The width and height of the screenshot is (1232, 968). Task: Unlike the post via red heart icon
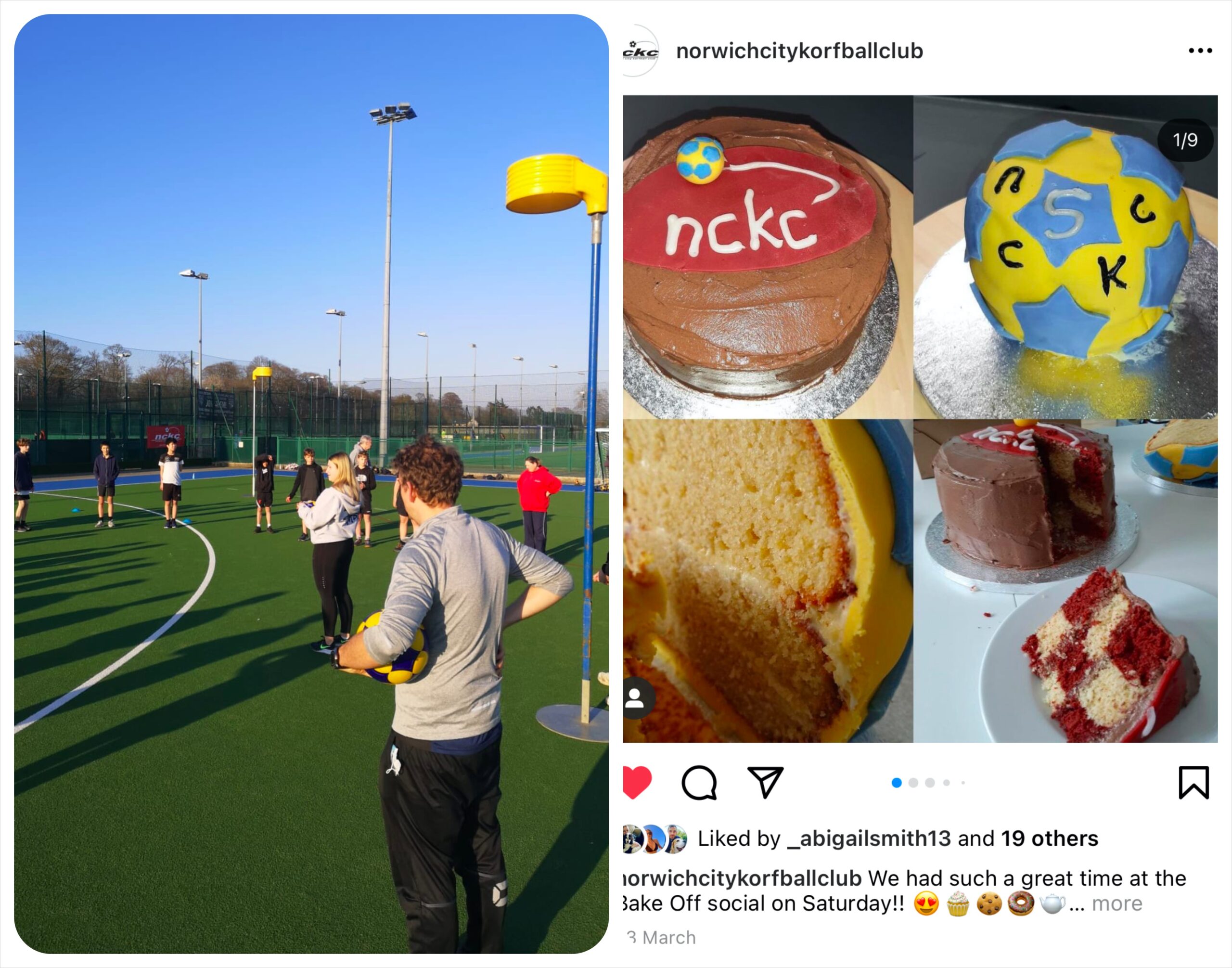[637, 782]
